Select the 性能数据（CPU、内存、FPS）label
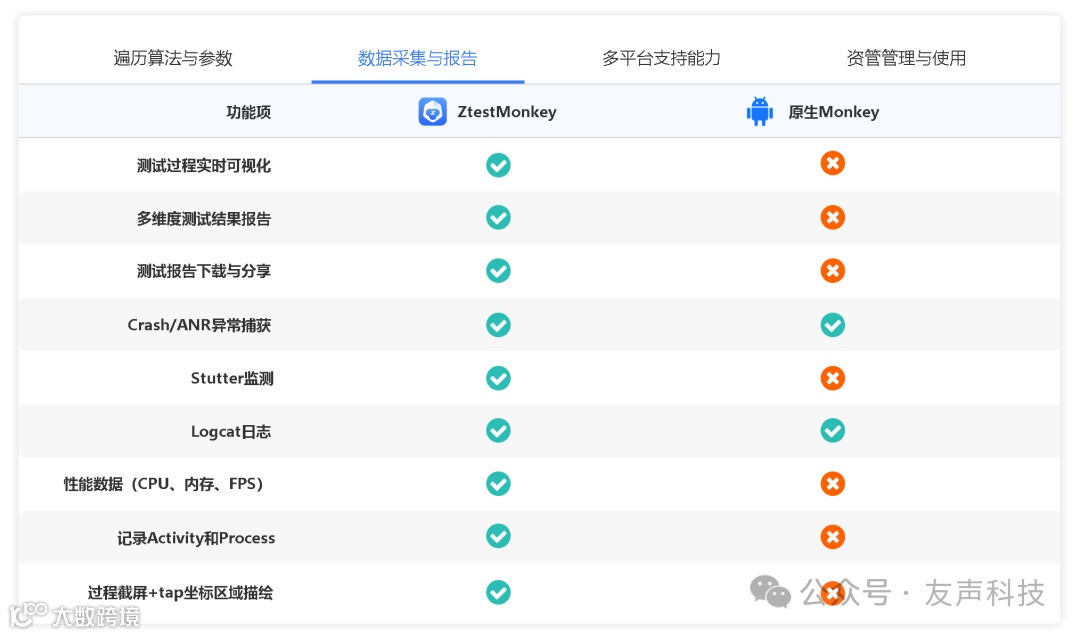 164,484
